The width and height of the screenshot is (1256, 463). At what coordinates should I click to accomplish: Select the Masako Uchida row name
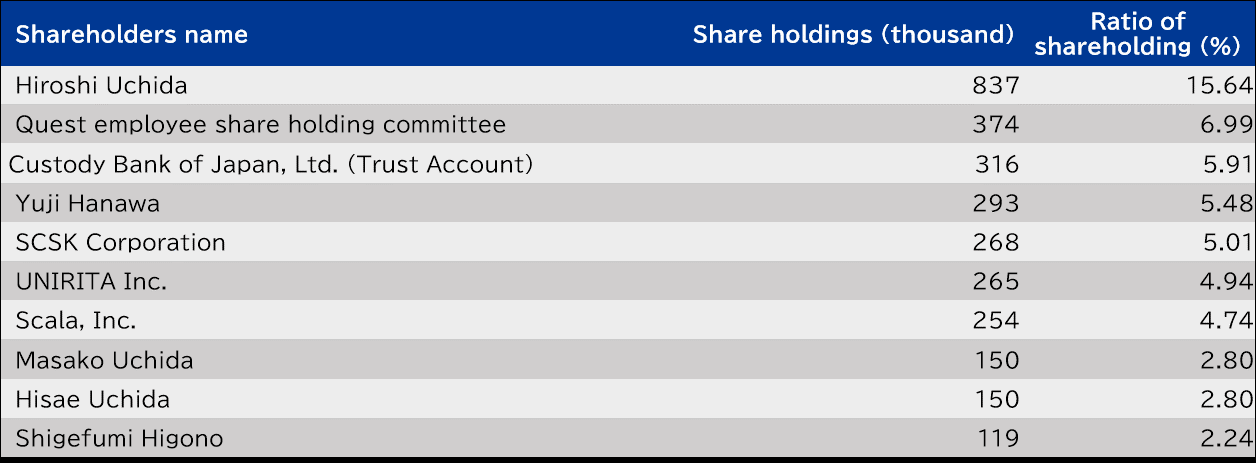pyautogui.click(x=105, y=360)
